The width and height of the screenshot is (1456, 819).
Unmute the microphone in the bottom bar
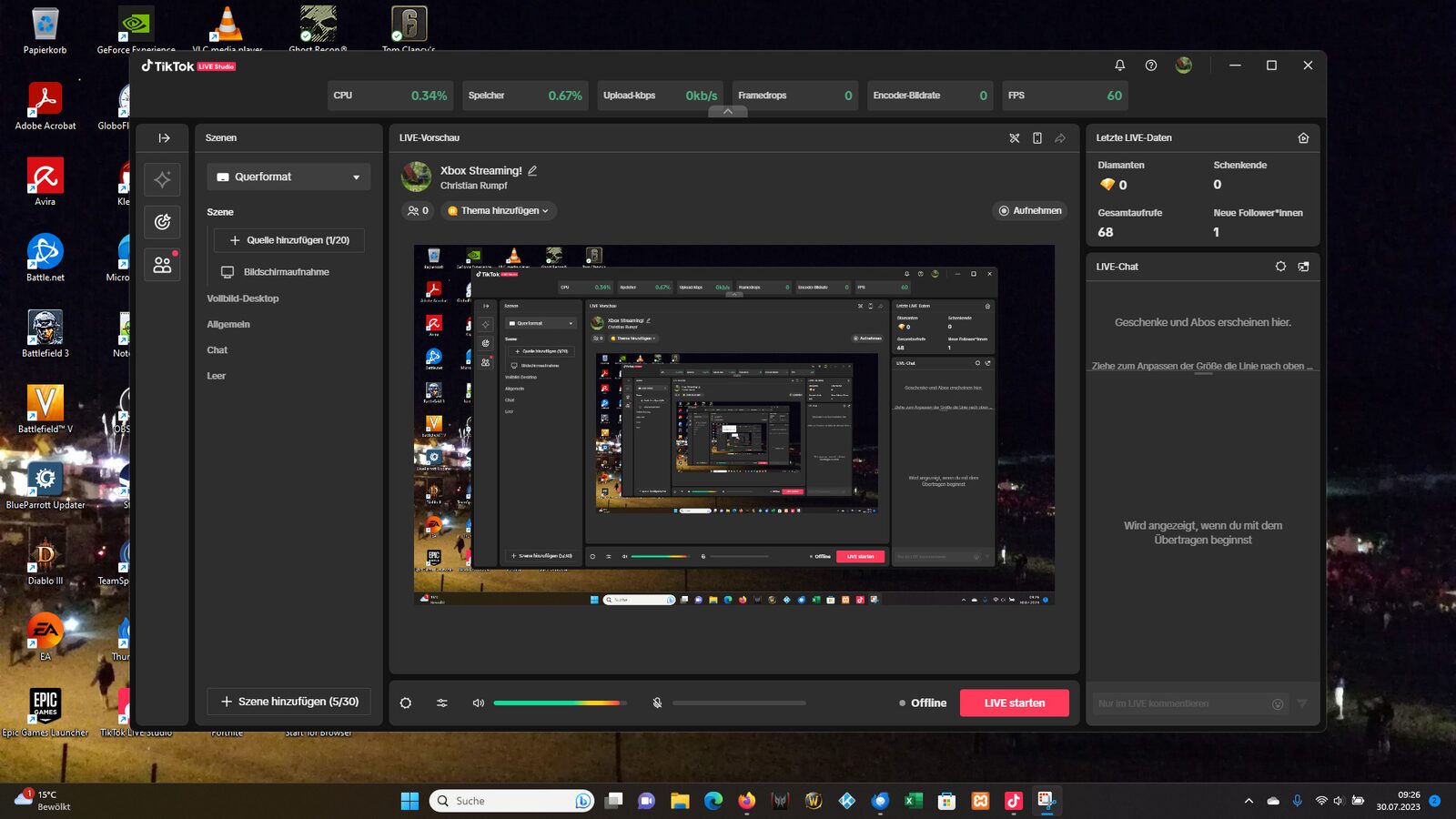657,703
